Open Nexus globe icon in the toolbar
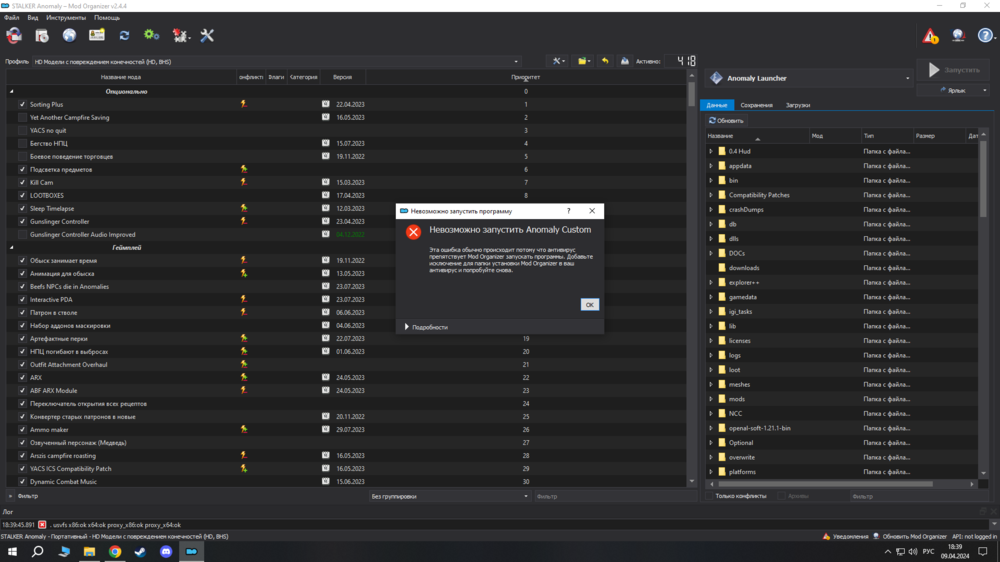The image size is (1000, 562). tap(69, 36)
